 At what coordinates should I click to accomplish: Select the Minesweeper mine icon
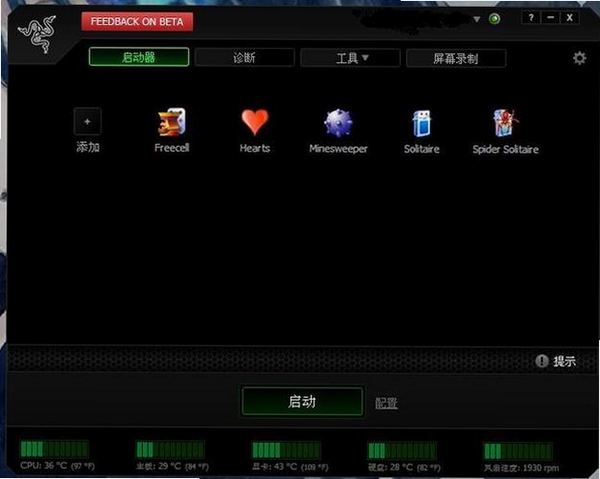[x=338, y=123]
